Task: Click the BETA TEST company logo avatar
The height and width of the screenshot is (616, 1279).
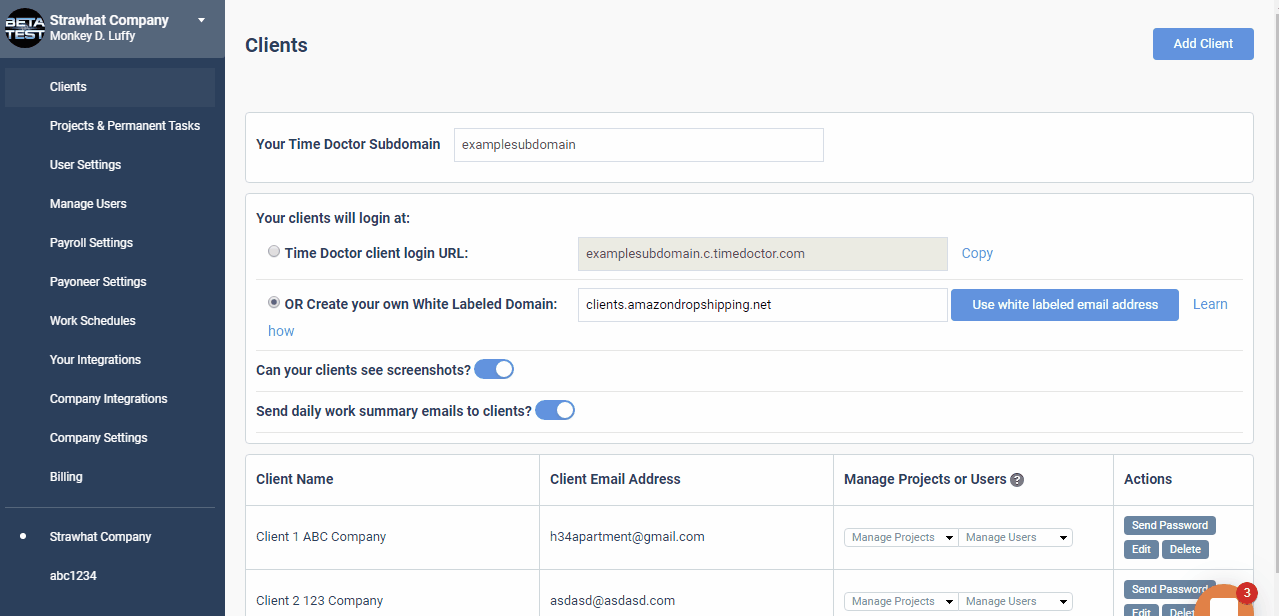Action: pyautogui.click(x=24, y=27)
